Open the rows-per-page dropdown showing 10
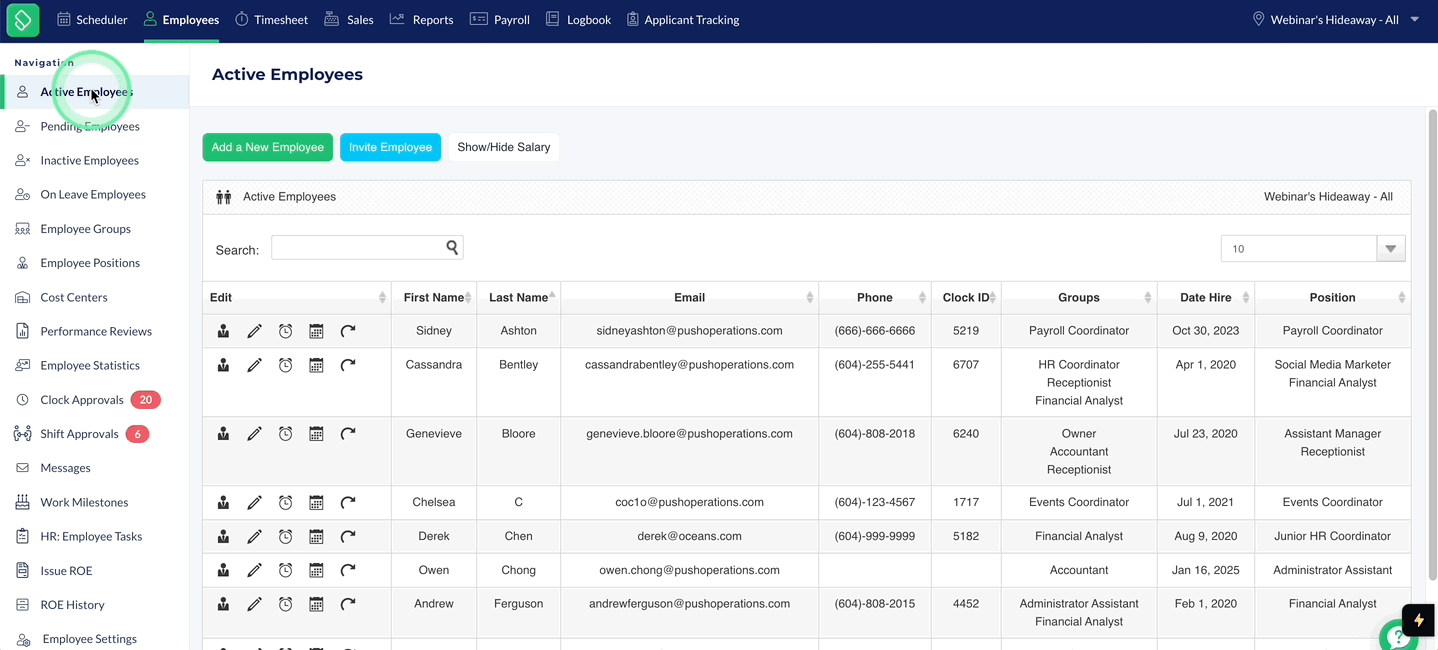 click(x=1313, y=249)
